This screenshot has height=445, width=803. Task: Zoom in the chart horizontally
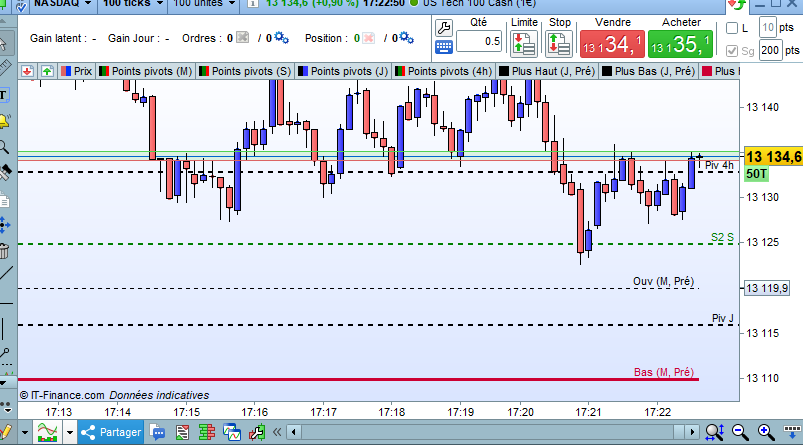pyautogui.click(x=766, y=433)
